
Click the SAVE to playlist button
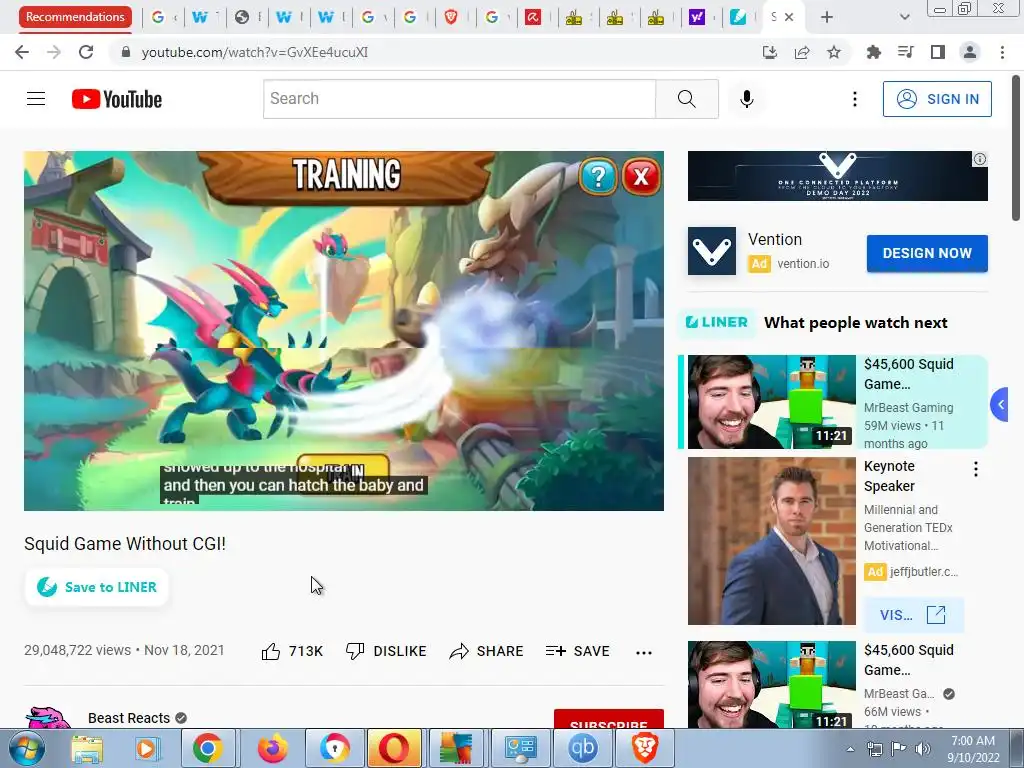[x=578, y=651]
